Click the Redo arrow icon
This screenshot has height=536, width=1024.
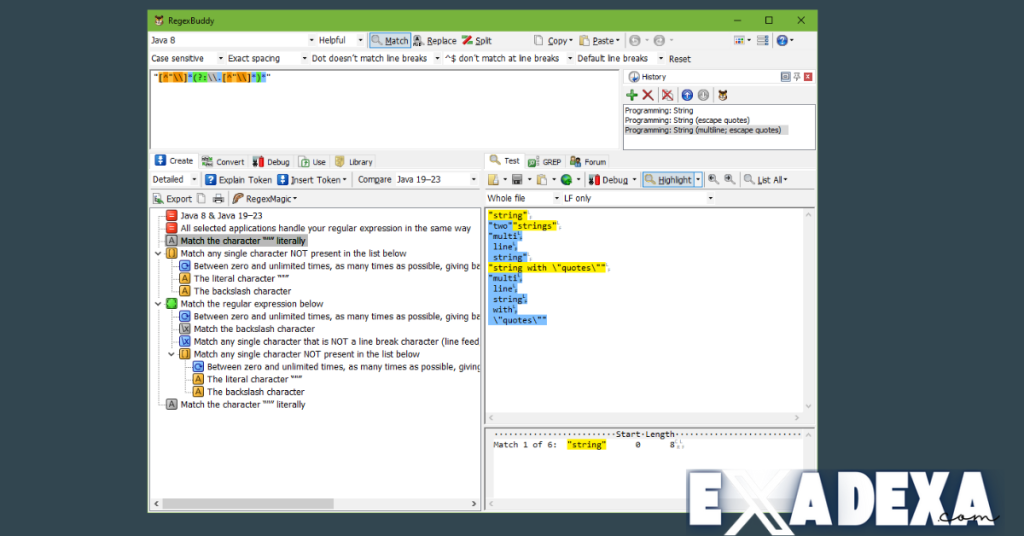660,40
